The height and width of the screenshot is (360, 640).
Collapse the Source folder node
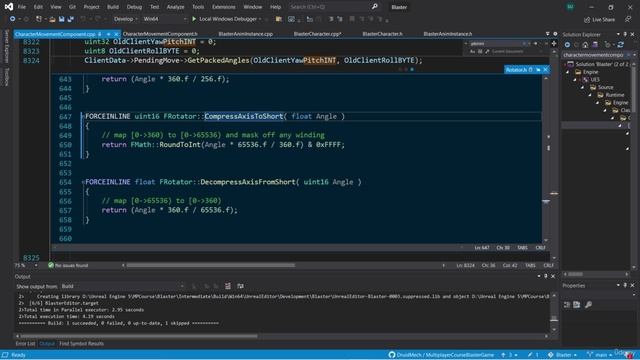582,87
